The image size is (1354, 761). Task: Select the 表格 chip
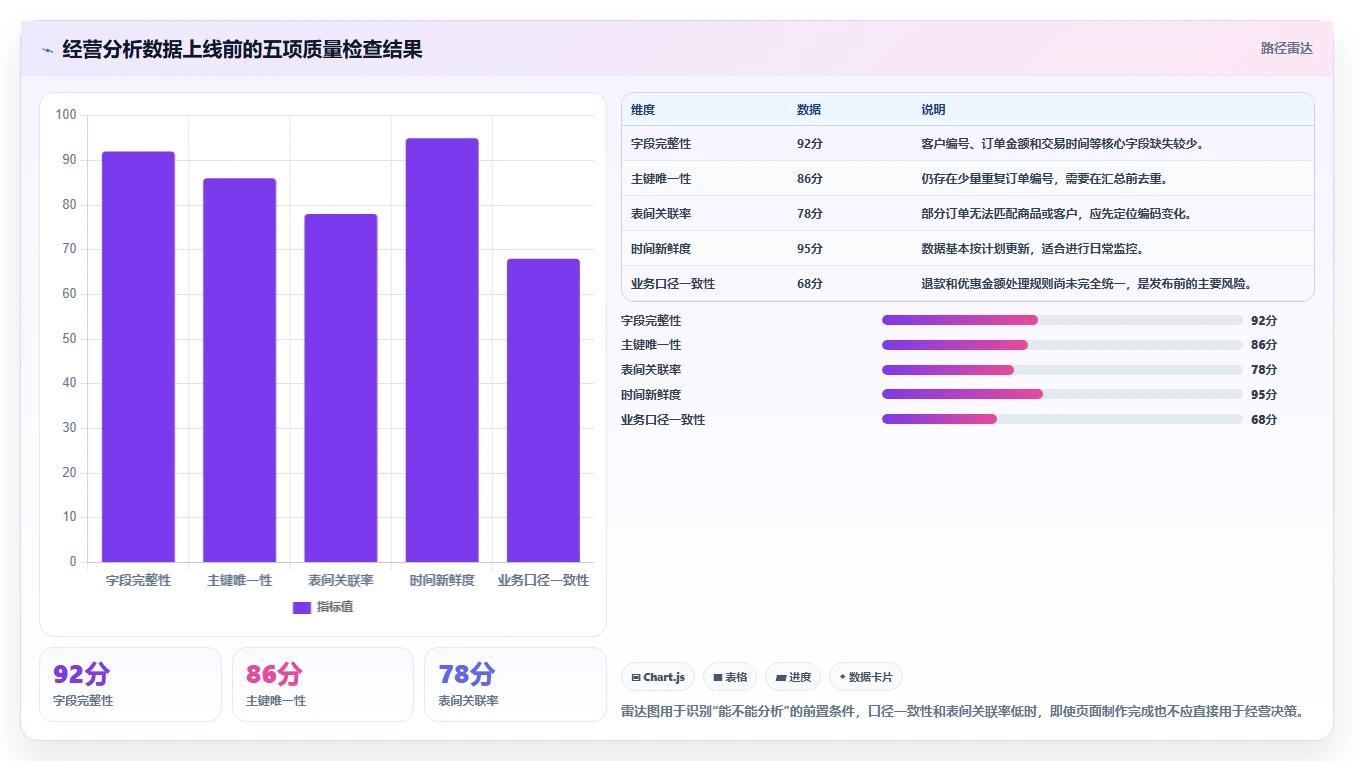(730, 677)
